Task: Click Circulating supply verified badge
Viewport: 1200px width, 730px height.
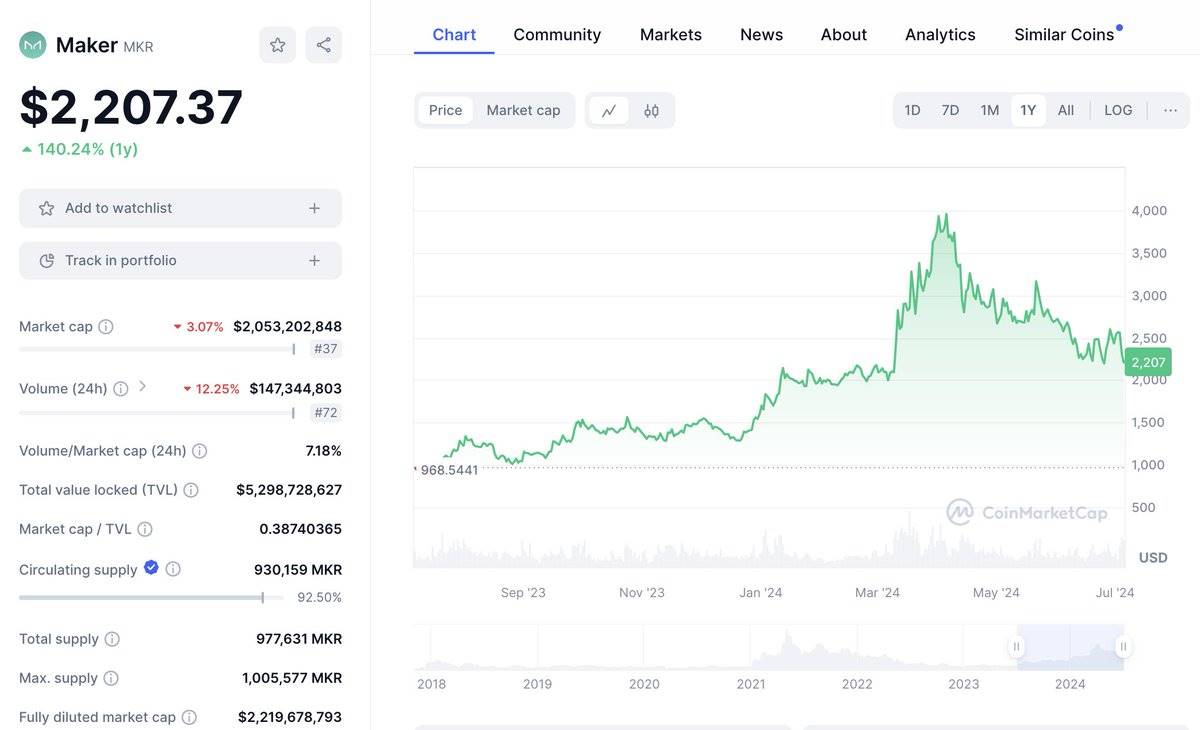Action: [x=151, y=568]
